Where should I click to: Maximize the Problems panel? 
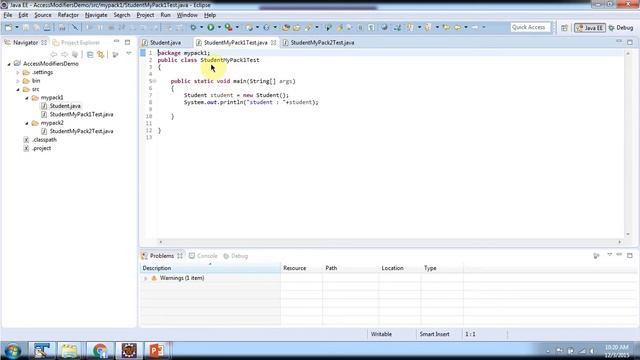(x=630, y=256)
